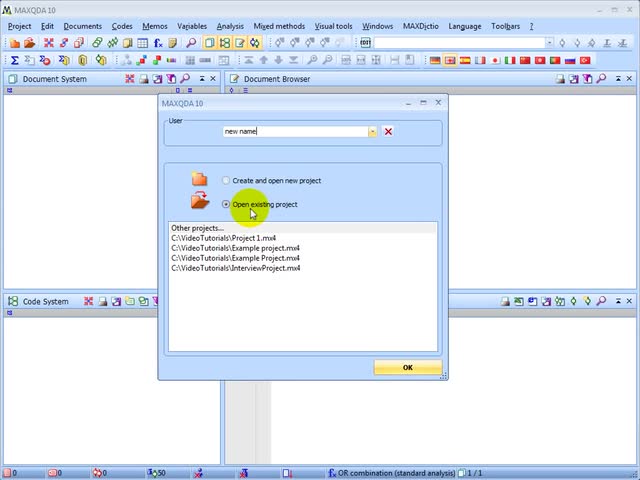This screenshot has height=480, width=640.
Task: Open the Project menu
Action: coord(19,26)
